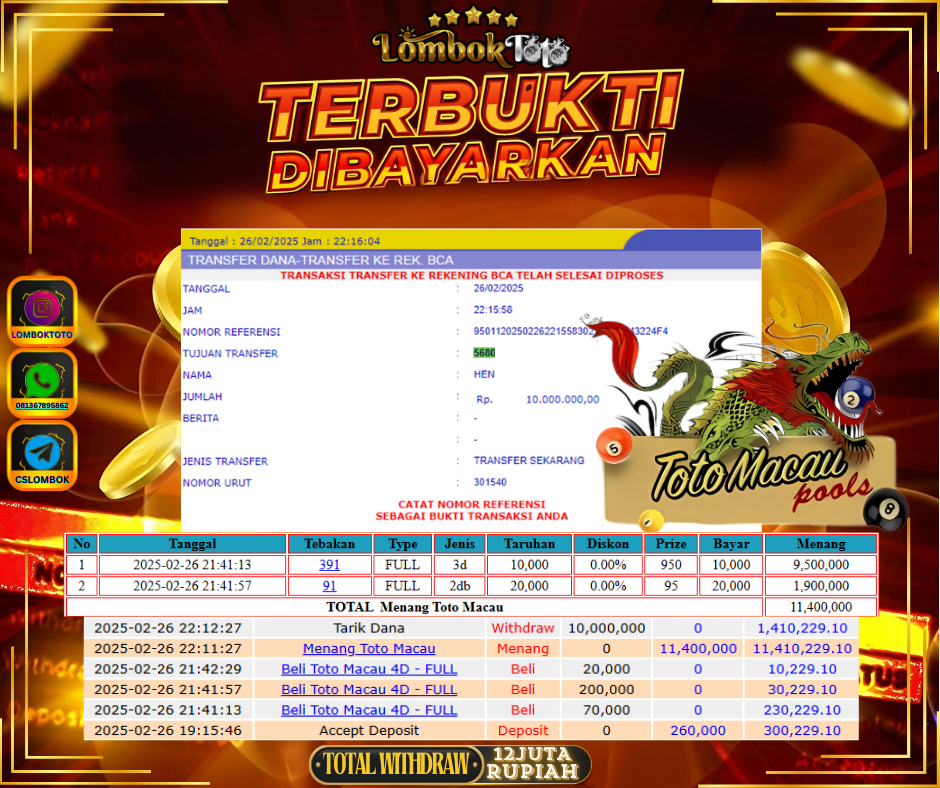The image size is (940, 788).
Task: Click the blue number 2 ball
Action: [853, 398]
